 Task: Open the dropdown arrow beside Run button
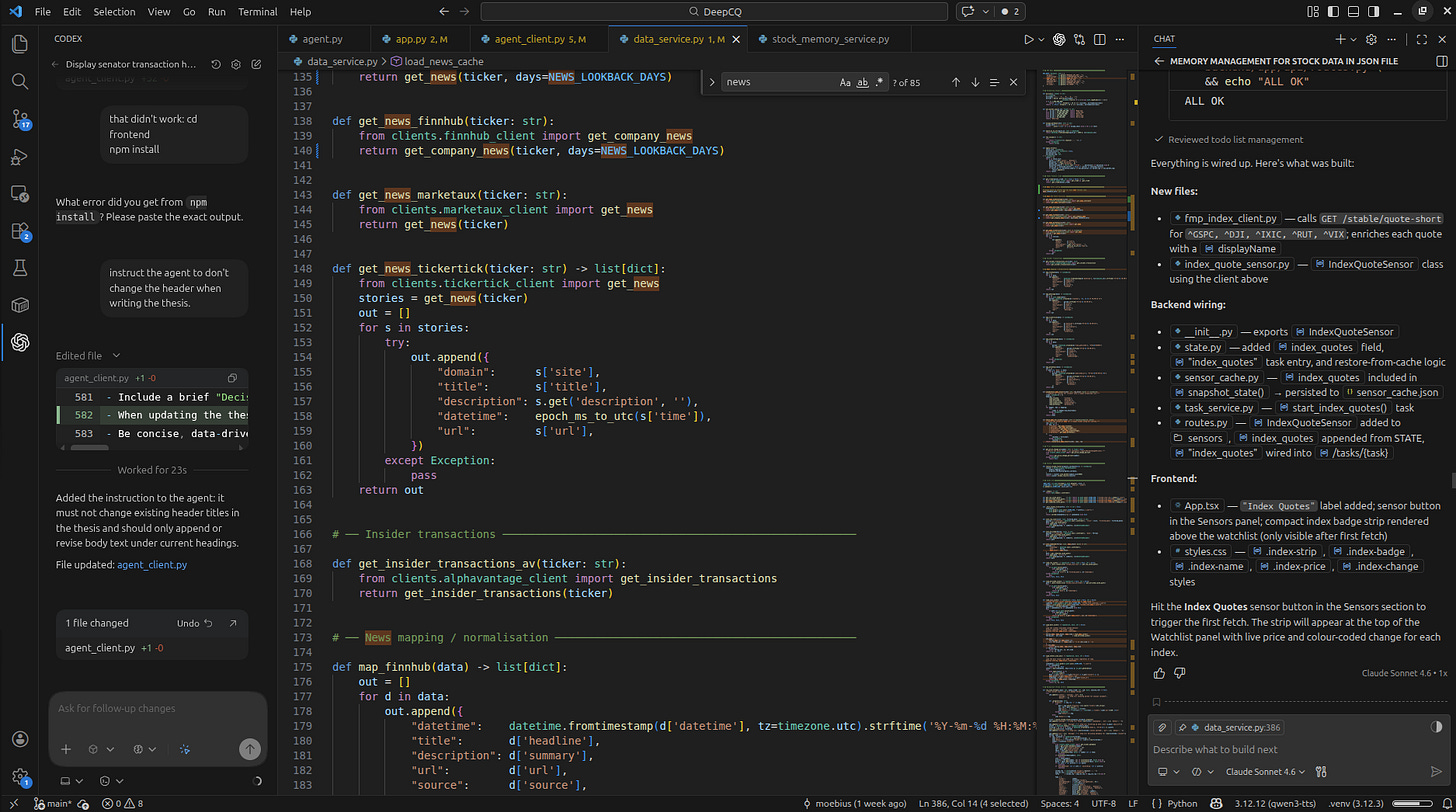(1042, 40)
